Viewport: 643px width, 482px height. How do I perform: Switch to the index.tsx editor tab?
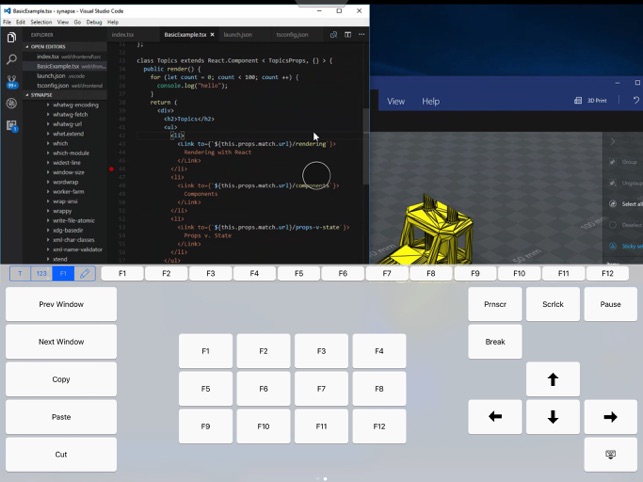pyautogui.click(x=123, y=35)
